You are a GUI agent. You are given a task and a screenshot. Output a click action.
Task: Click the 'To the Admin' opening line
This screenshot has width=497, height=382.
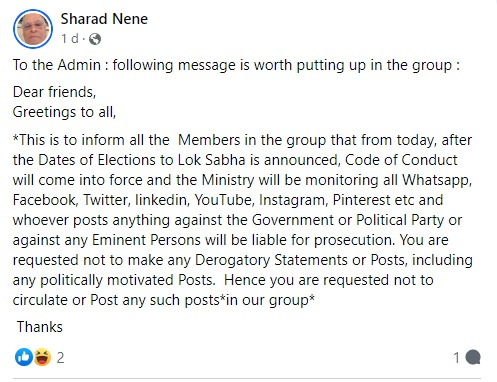pos(236,65)
